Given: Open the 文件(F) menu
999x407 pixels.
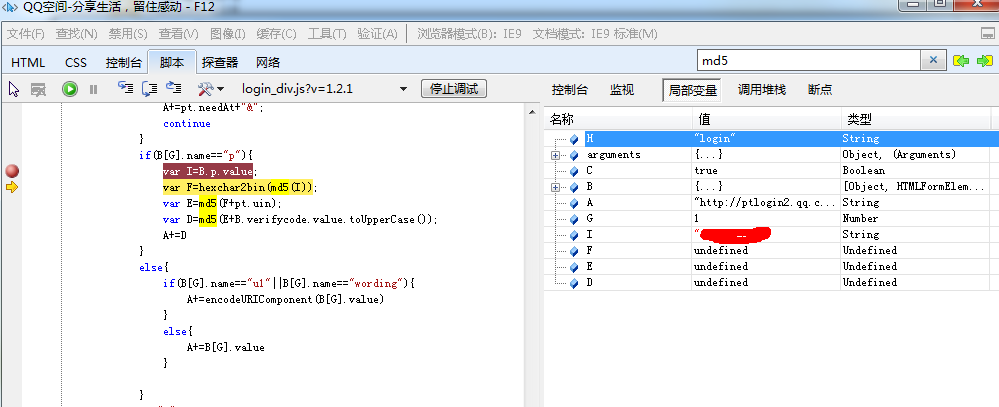Looking at the screenshot, I should [25, 34].
